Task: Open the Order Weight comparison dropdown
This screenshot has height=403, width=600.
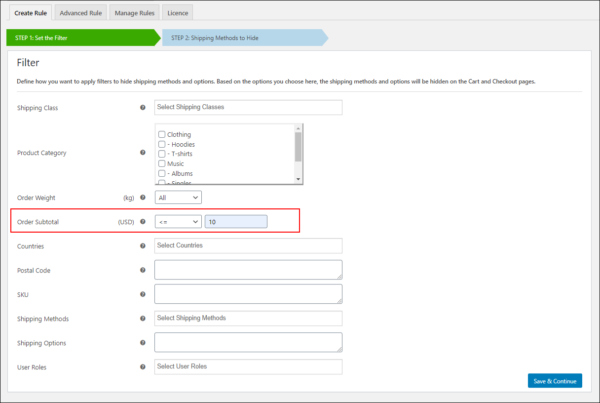Action: pos(178,197)
